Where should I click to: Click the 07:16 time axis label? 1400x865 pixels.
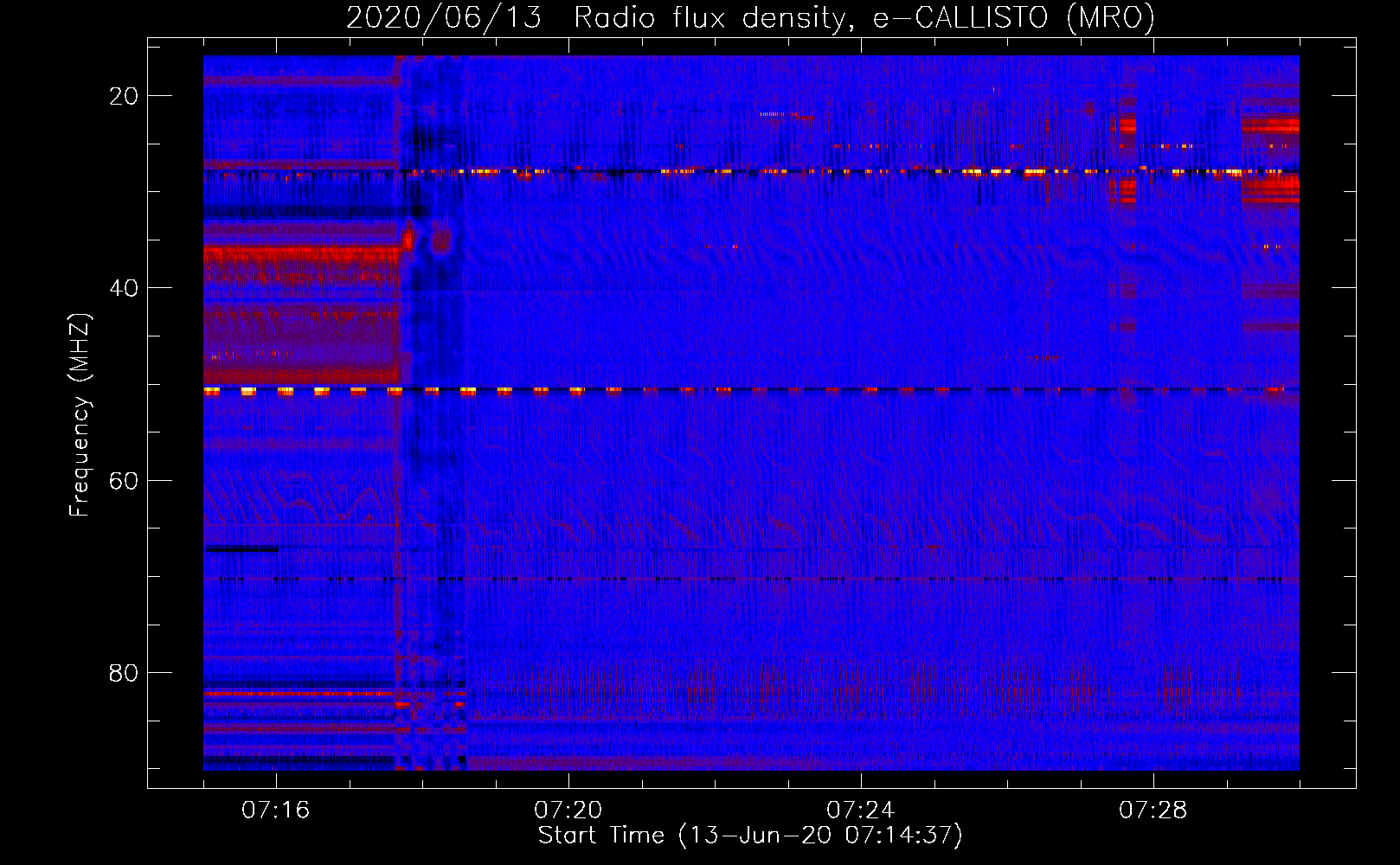click(276, 811)
